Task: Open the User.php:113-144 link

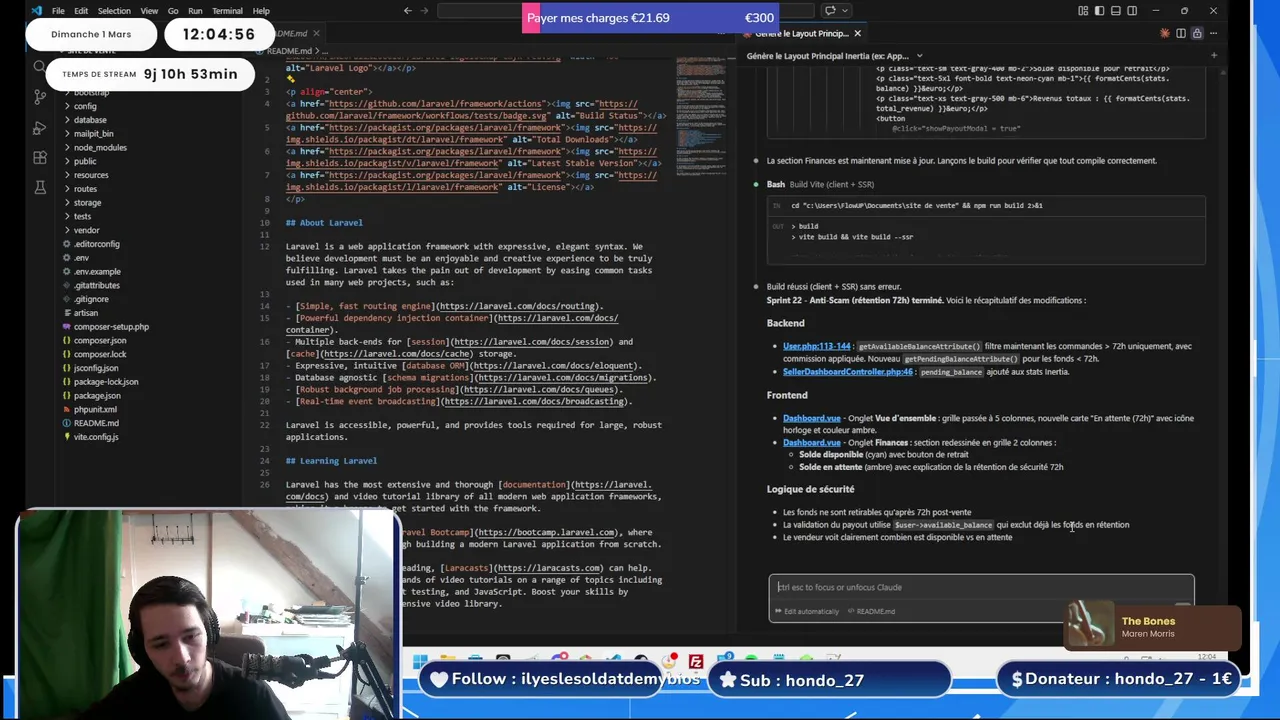Action: click(816, 346)
